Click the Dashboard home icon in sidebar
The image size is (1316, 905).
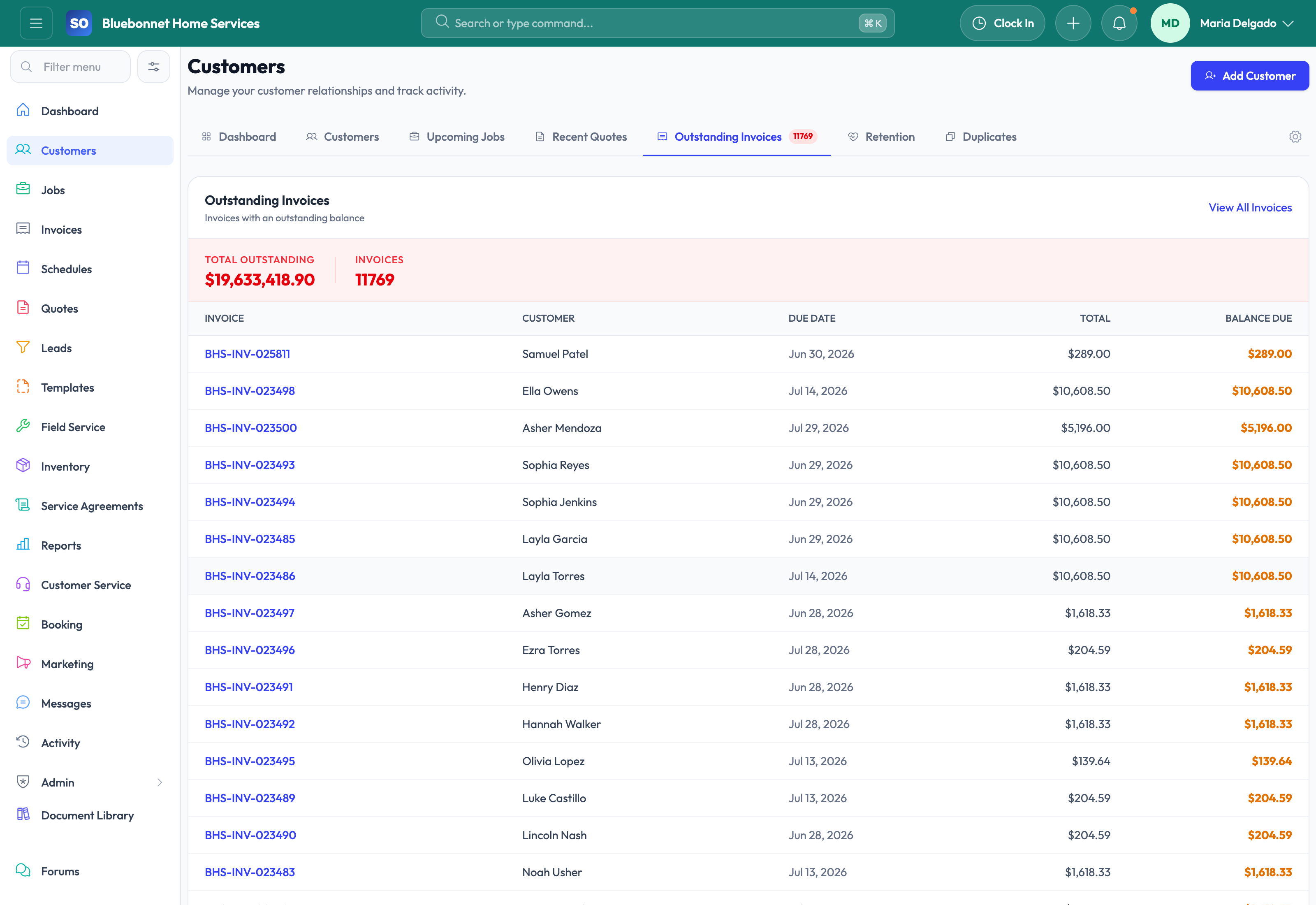coord(23,110)
